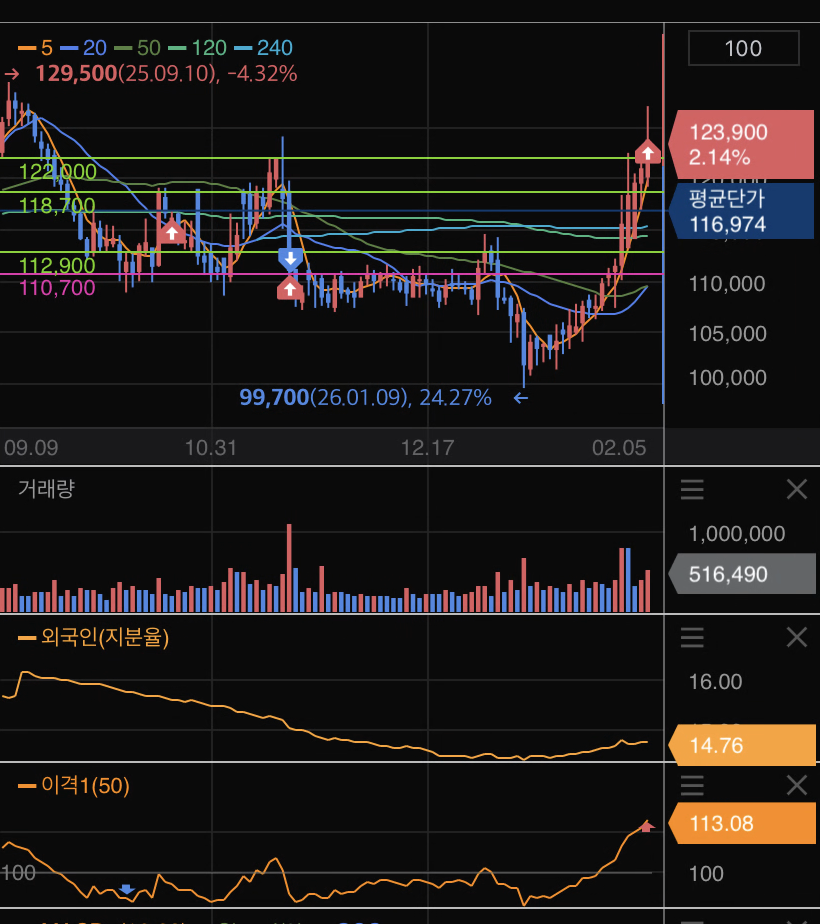Toggle the 120-day moving average legend
The width and height of the screenshot is (820, 924).
(197, 48)
